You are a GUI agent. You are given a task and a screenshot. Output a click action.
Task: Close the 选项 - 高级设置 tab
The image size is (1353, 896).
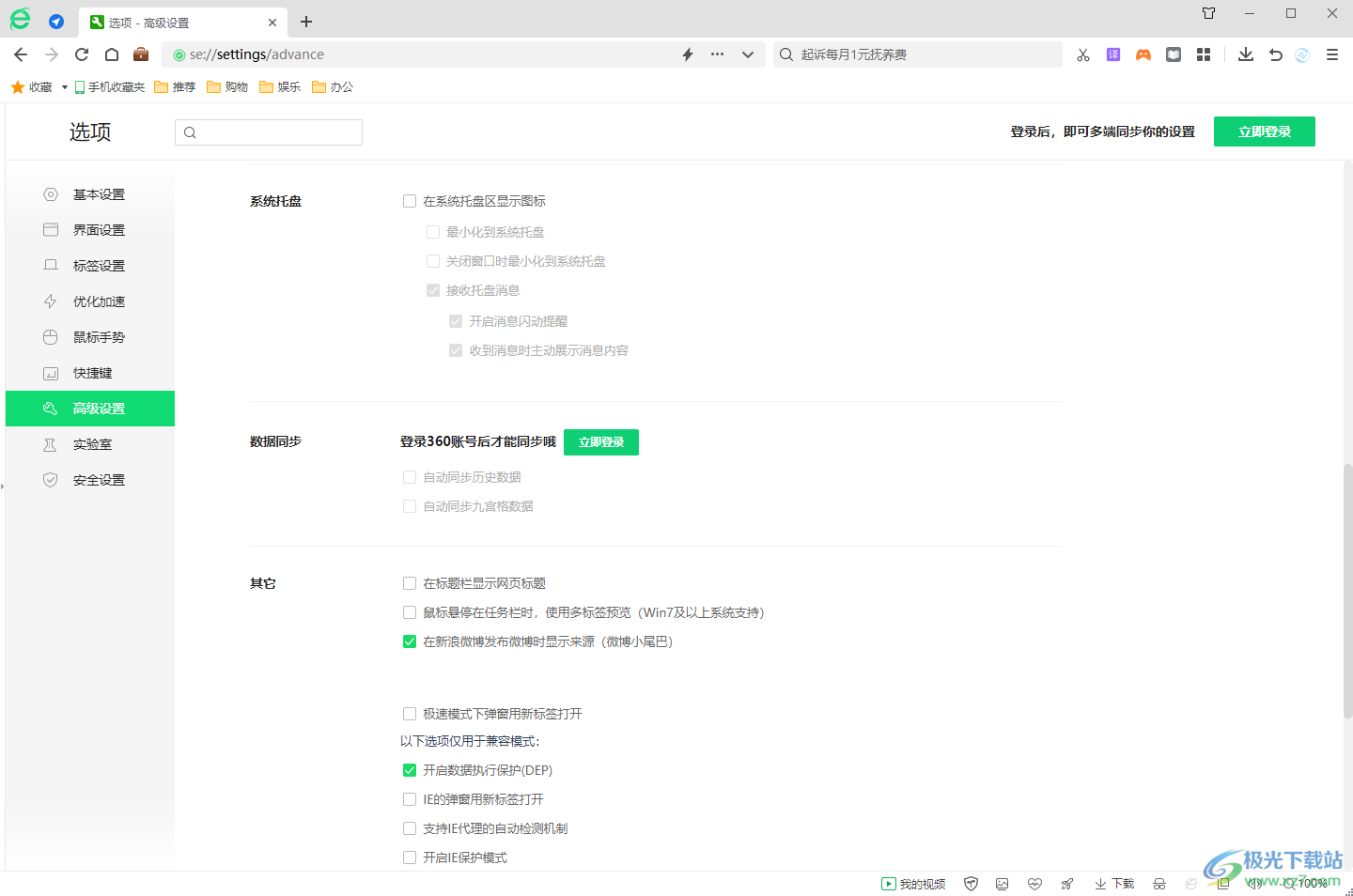272,23
